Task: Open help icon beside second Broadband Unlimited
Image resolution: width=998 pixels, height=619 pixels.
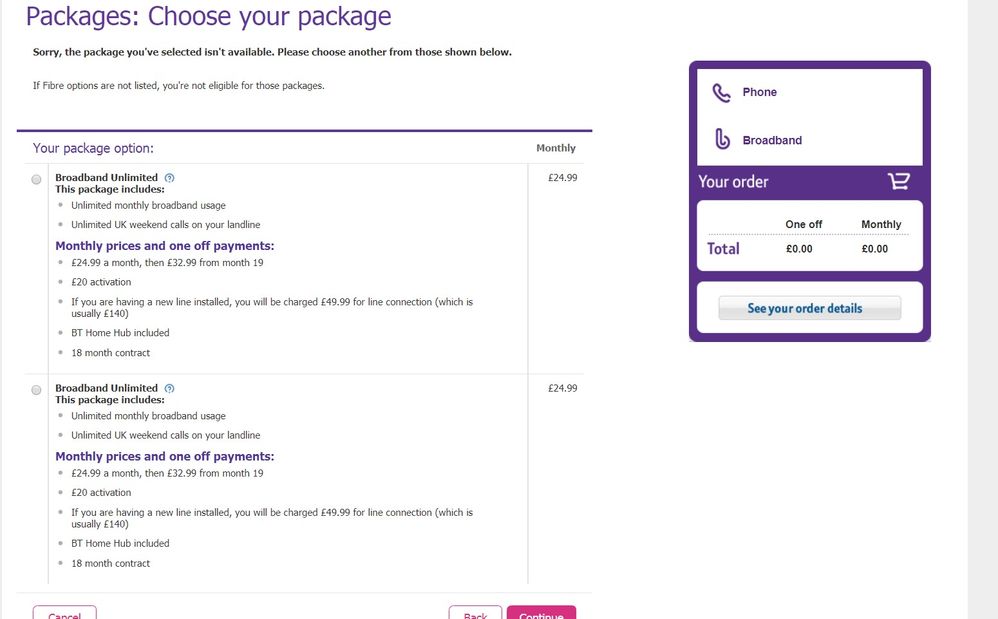Action: 169,388
